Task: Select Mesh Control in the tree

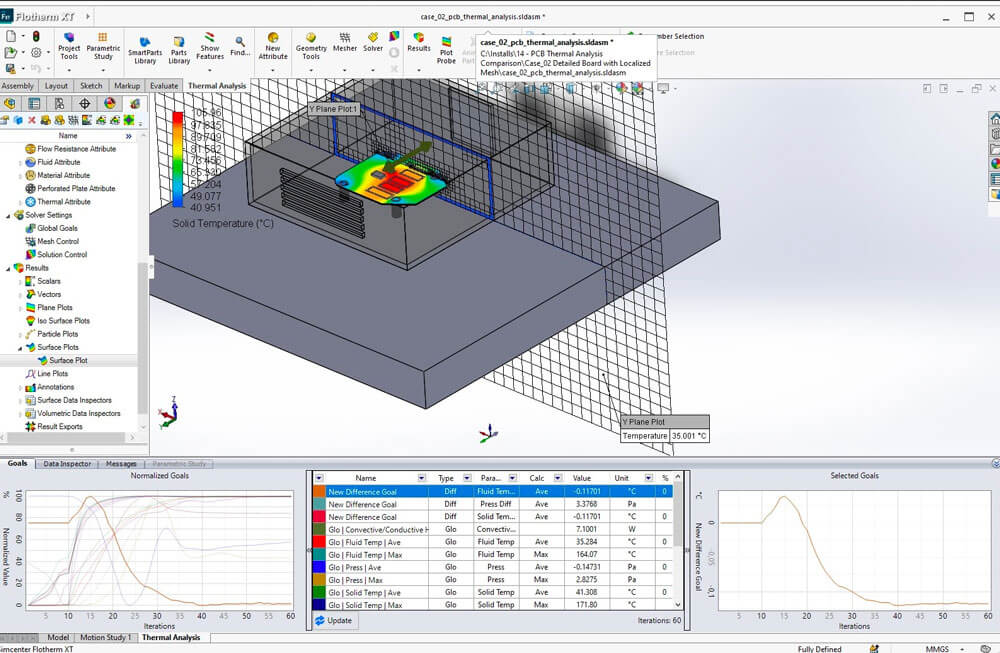Action: 52,241
